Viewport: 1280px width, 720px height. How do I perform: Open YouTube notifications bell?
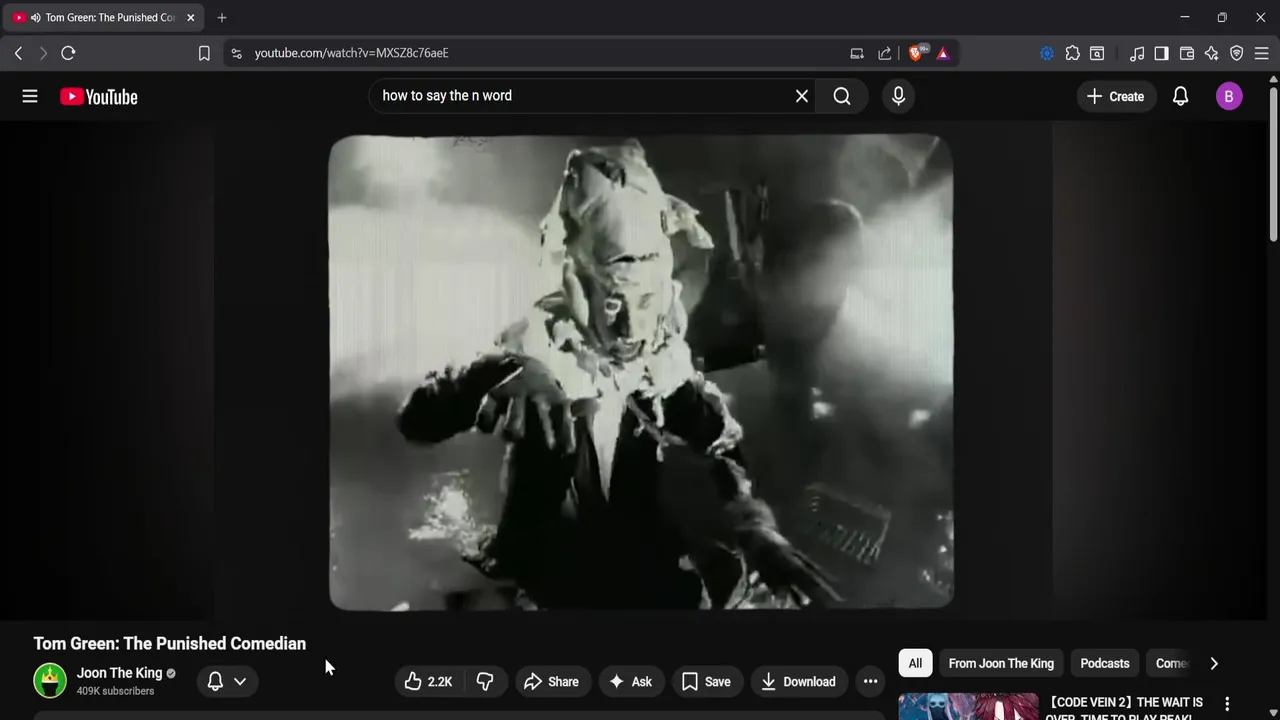(1181, 96)
